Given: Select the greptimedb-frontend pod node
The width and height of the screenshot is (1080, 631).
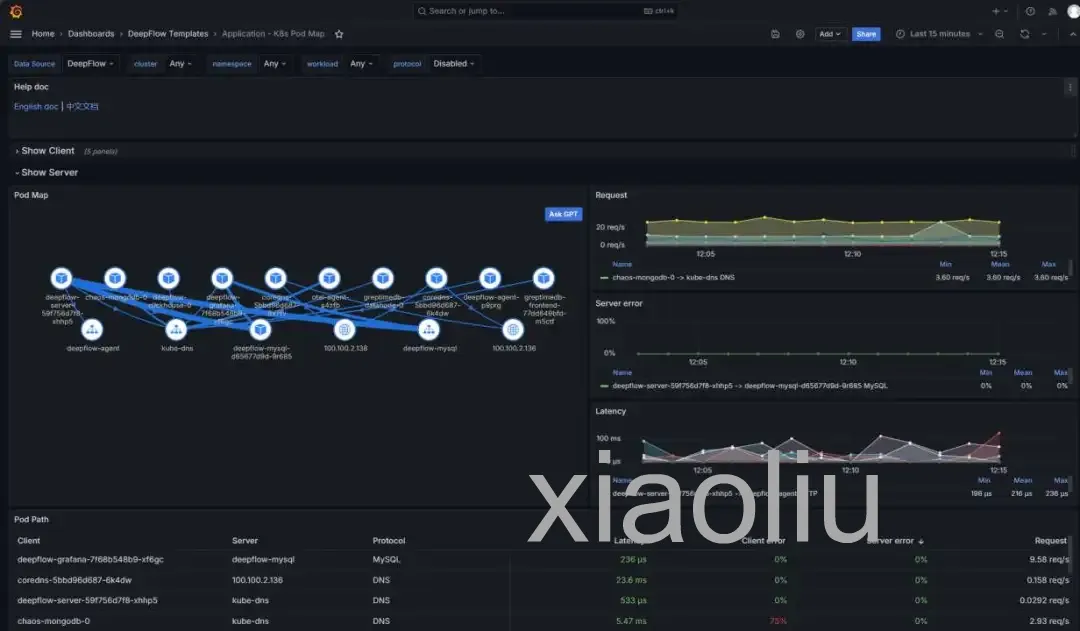Looking at the screenshot, I should [x=543, y=278].
